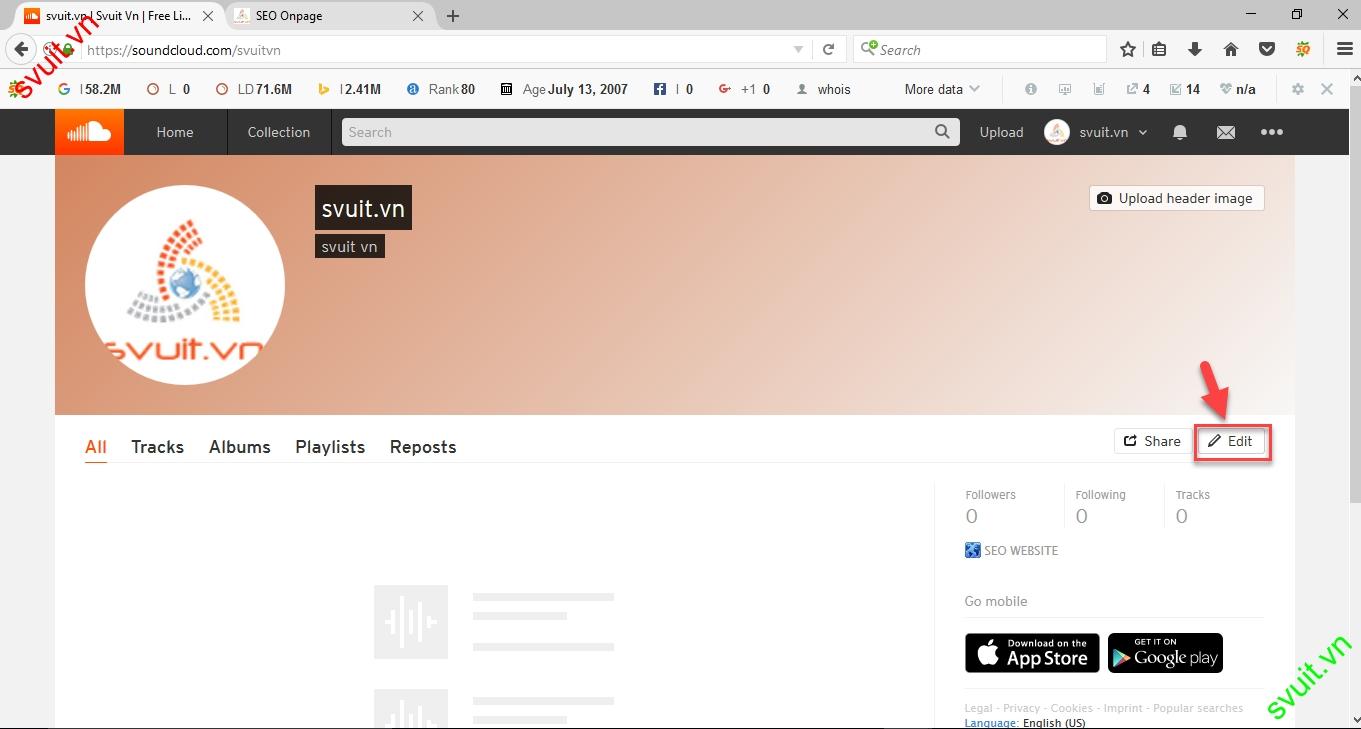Open the notifications bell icon
The image size is (1361, 729).
coord(1180,132)
